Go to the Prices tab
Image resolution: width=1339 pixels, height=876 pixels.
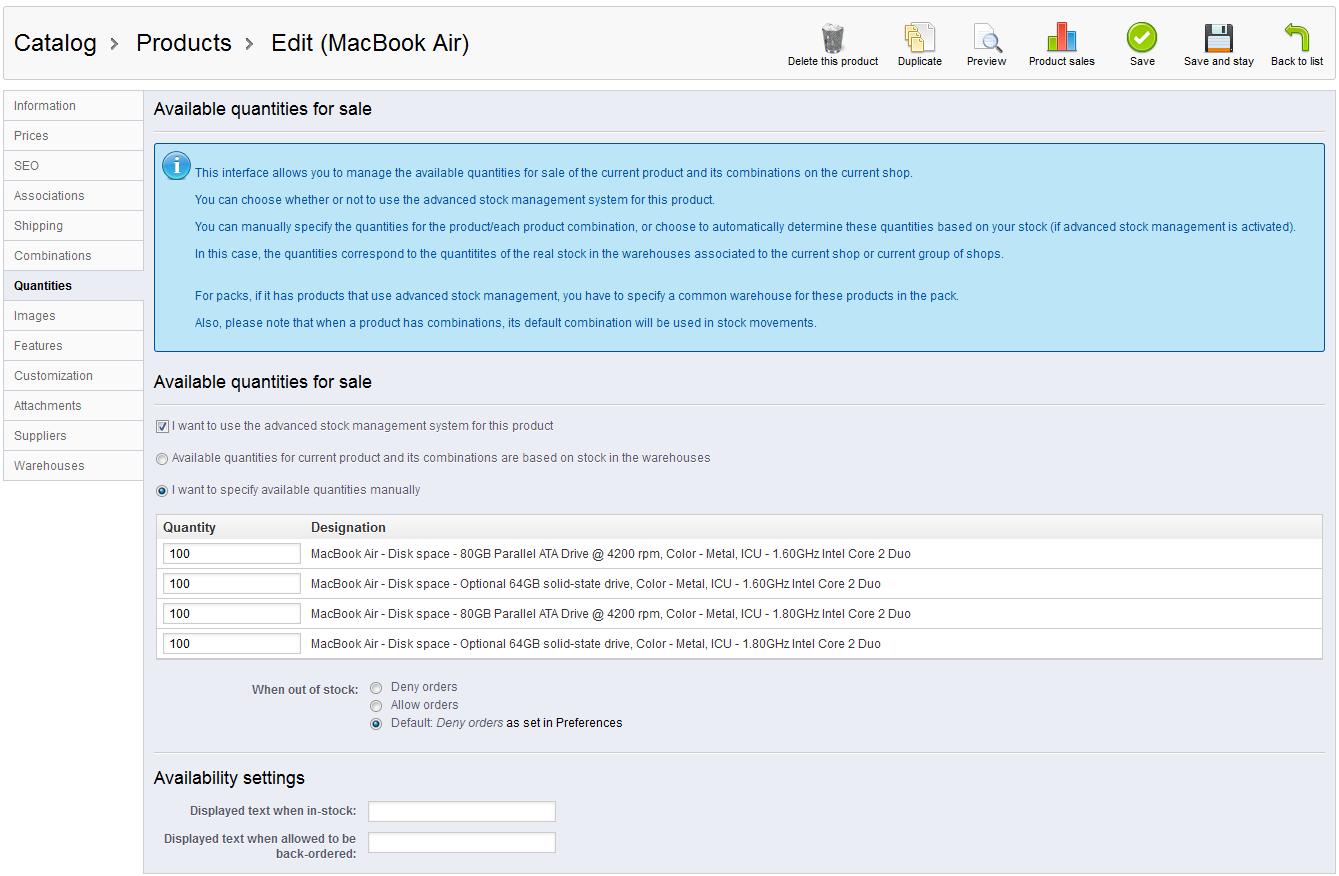tap(31, 136)
